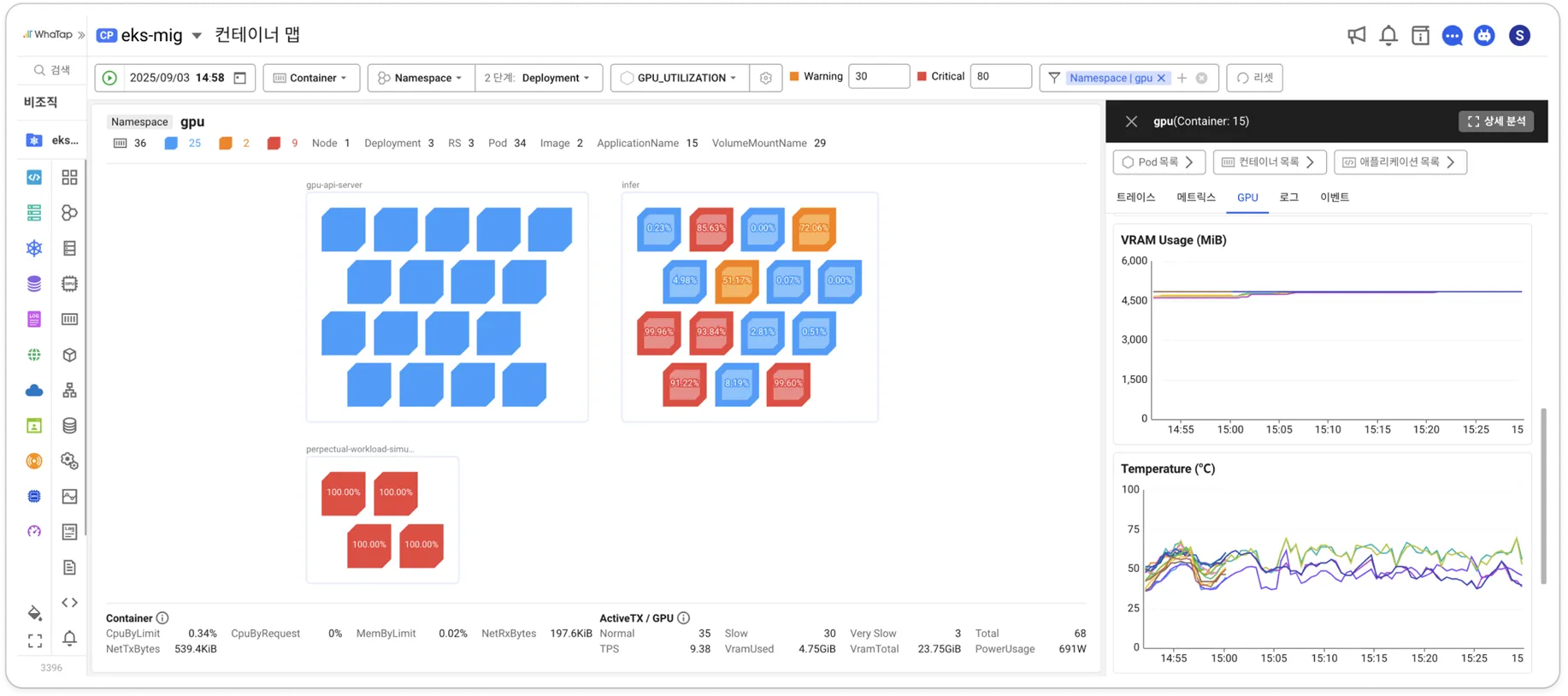The image size is (1568, 696).
Task: Click the application code icon in sidebar
Action: click(34, 177)
